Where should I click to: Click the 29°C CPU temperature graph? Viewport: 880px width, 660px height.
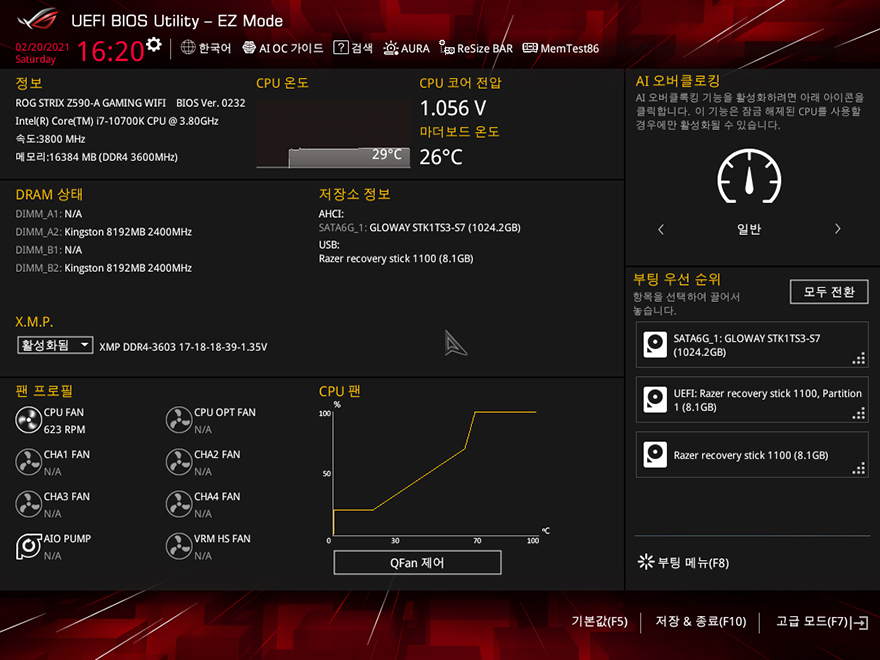(333, 134)
